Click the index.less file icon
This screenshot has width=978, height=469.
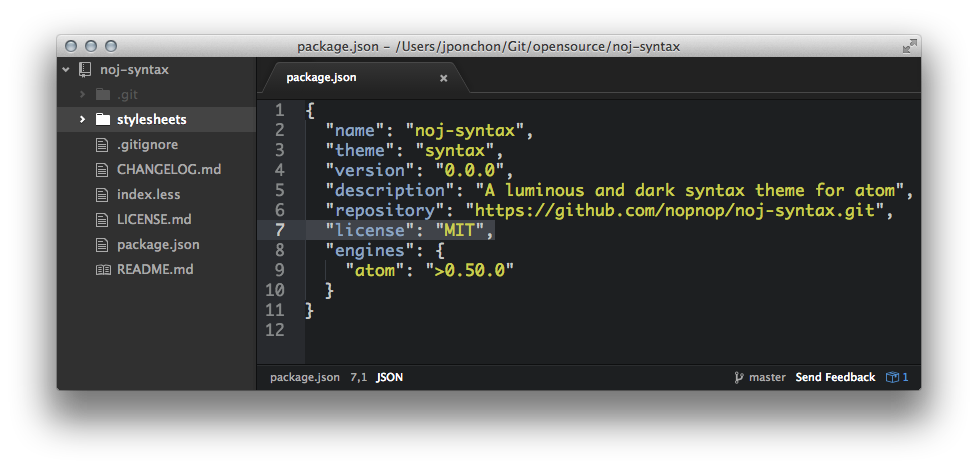102,195
